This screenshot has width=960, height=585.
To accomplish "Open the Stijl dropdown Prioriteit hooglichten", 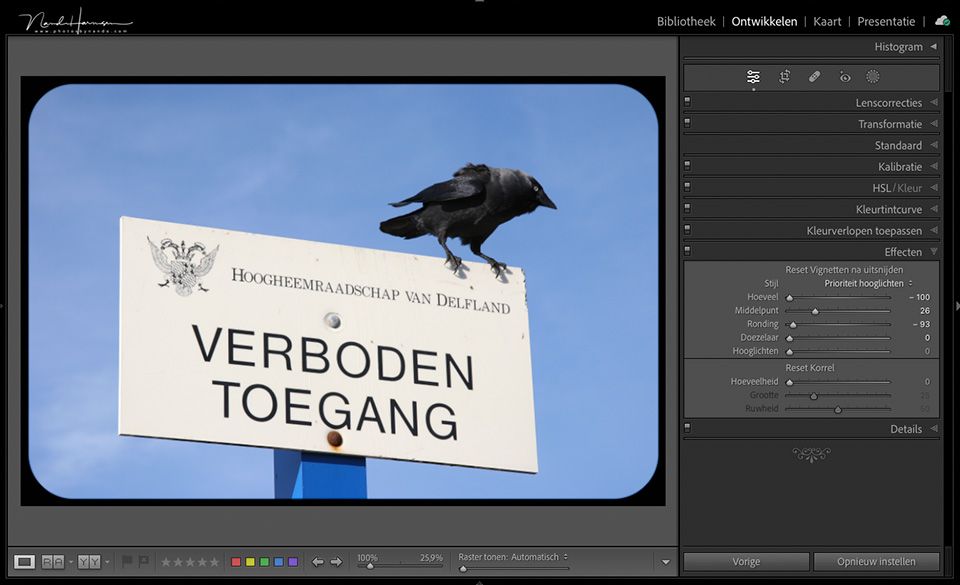I will pos(868,283).
